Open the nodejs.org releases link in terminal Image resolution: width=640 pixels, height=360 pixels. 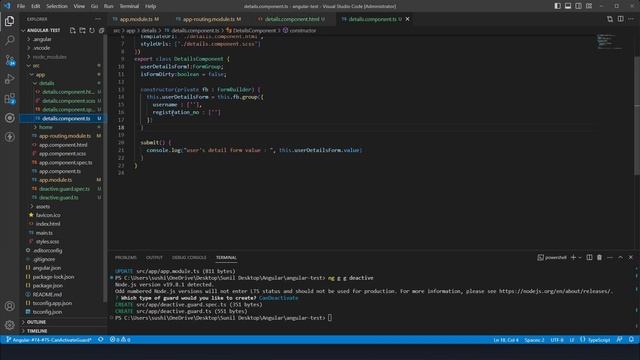click(x=556, y=291)
